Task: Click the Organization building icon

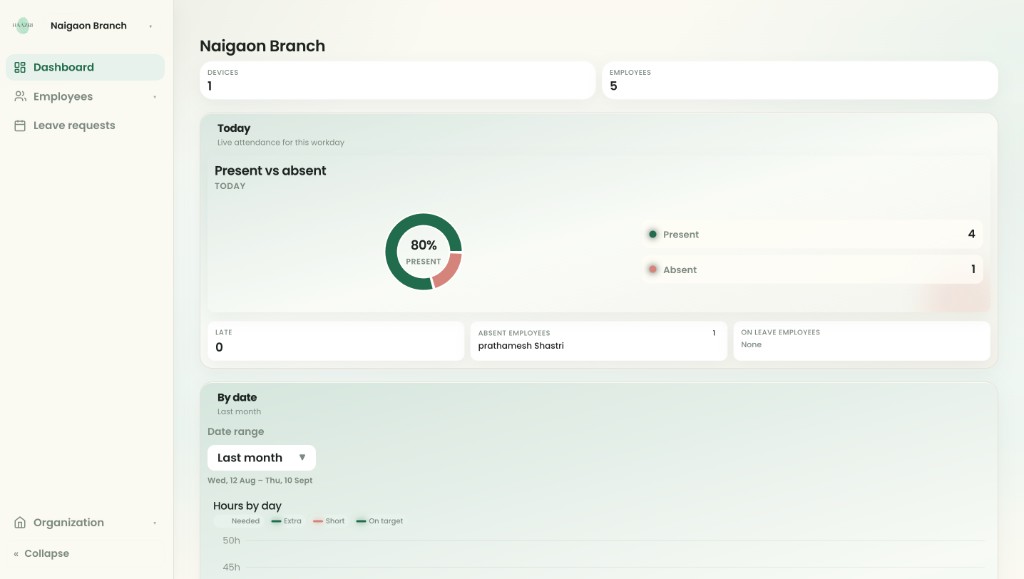Action: pos(20,522)
